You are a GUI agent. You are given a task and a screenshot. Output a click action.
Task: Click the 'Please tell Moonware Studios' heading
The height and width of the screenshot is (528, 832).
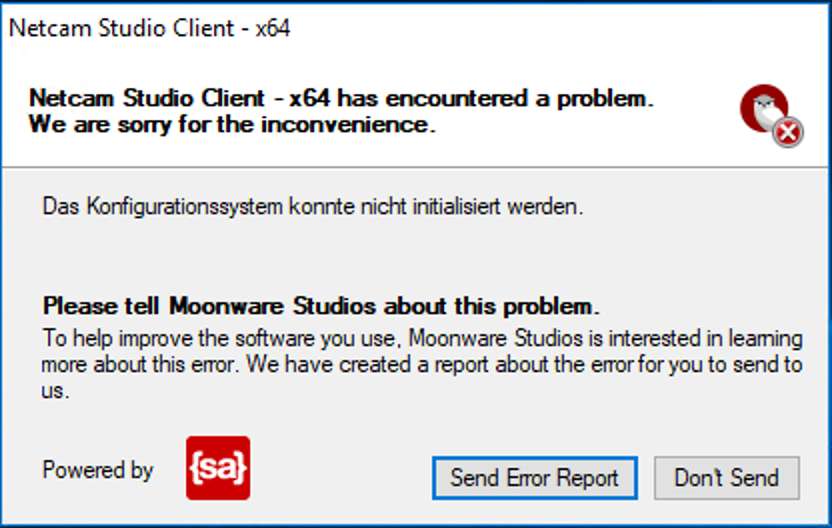pyautogui.click(x=320, y=306)
